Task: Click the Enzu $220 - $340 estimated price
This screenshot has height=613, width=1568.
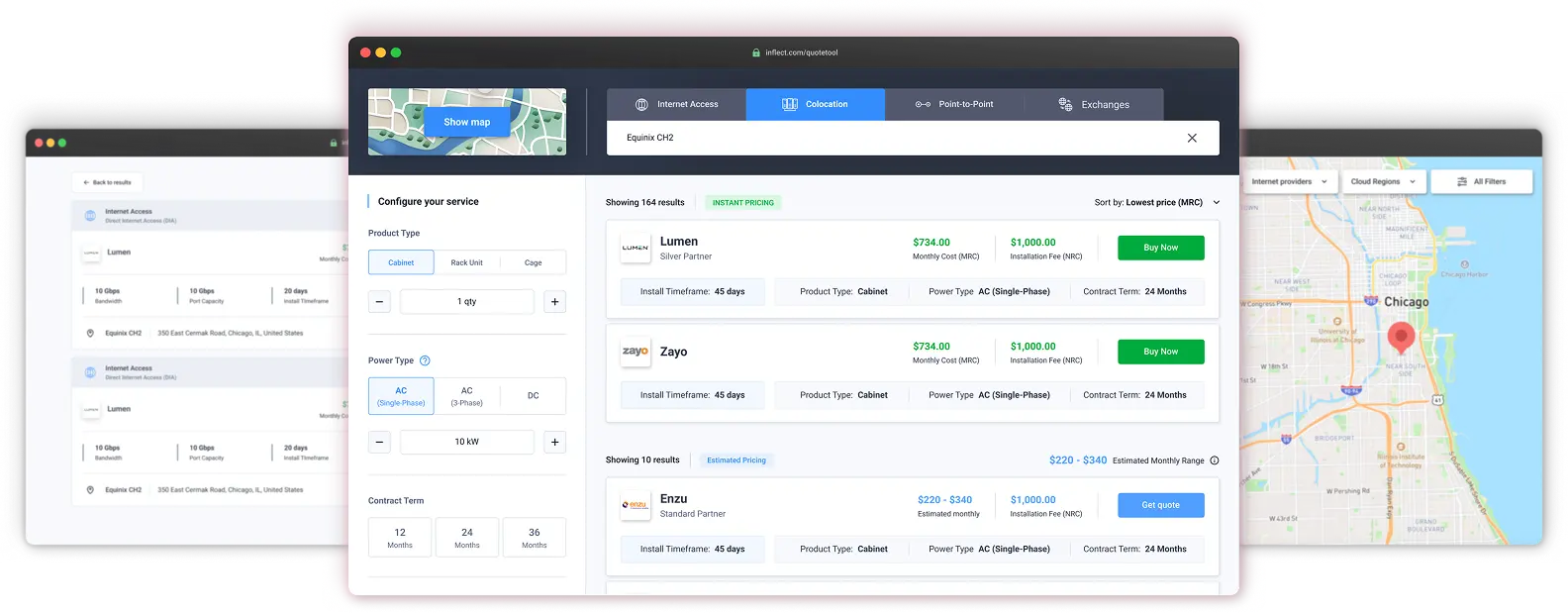Action: (945, 500)
